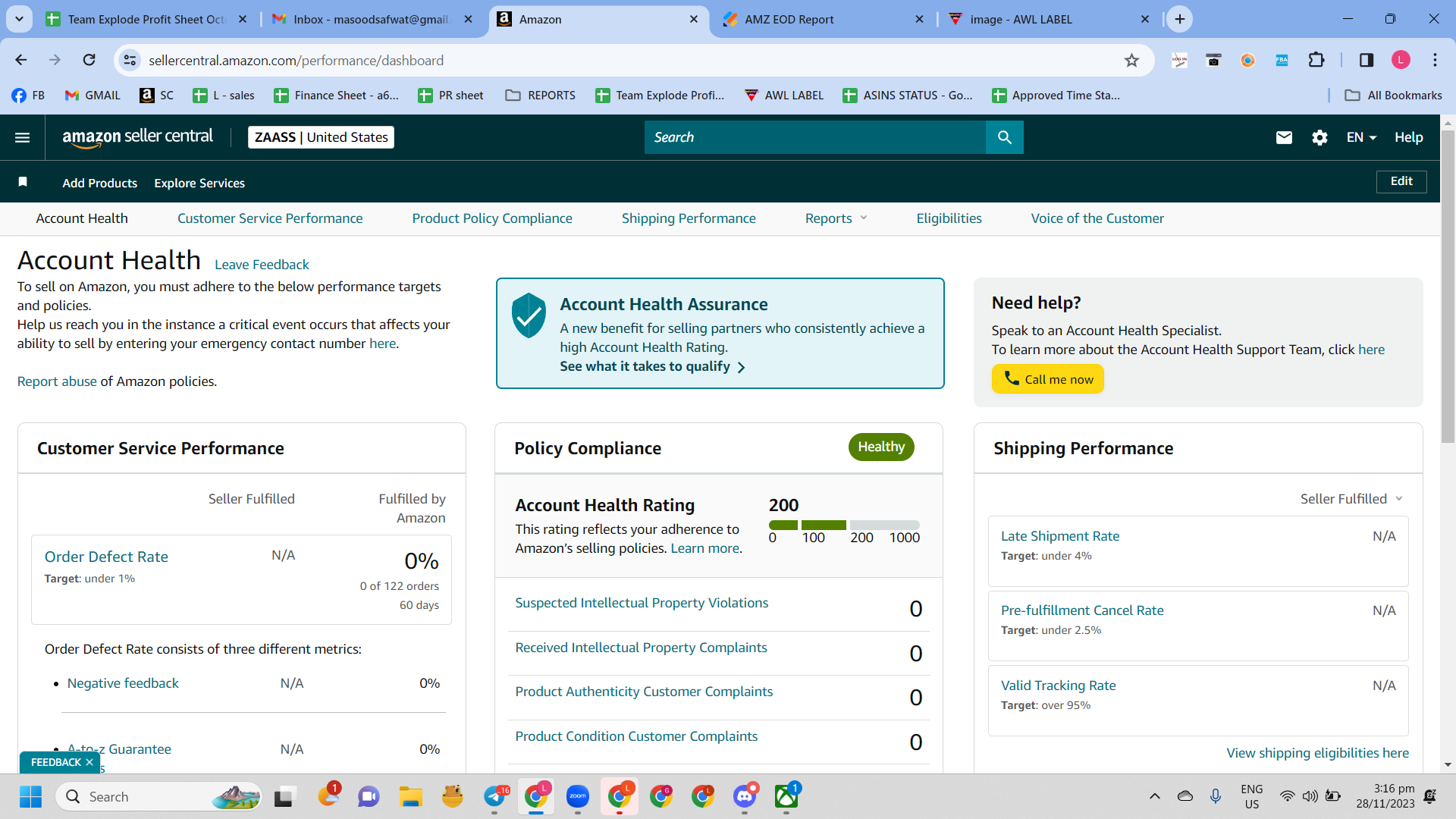Click the Wi-Fi icon in system tray
The width and height of the screenshot is (1456, 819).
[x=1287, y=796]
